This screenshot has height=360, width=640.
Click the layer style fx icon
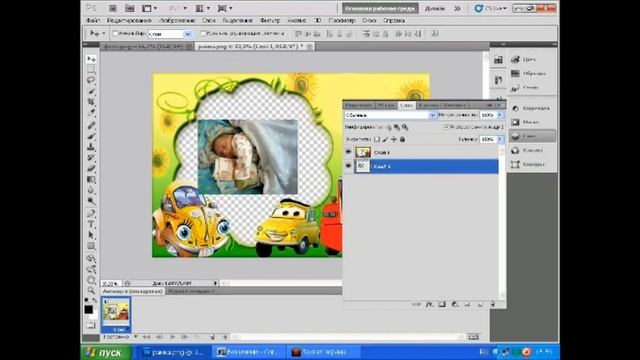tap(429, 304)
